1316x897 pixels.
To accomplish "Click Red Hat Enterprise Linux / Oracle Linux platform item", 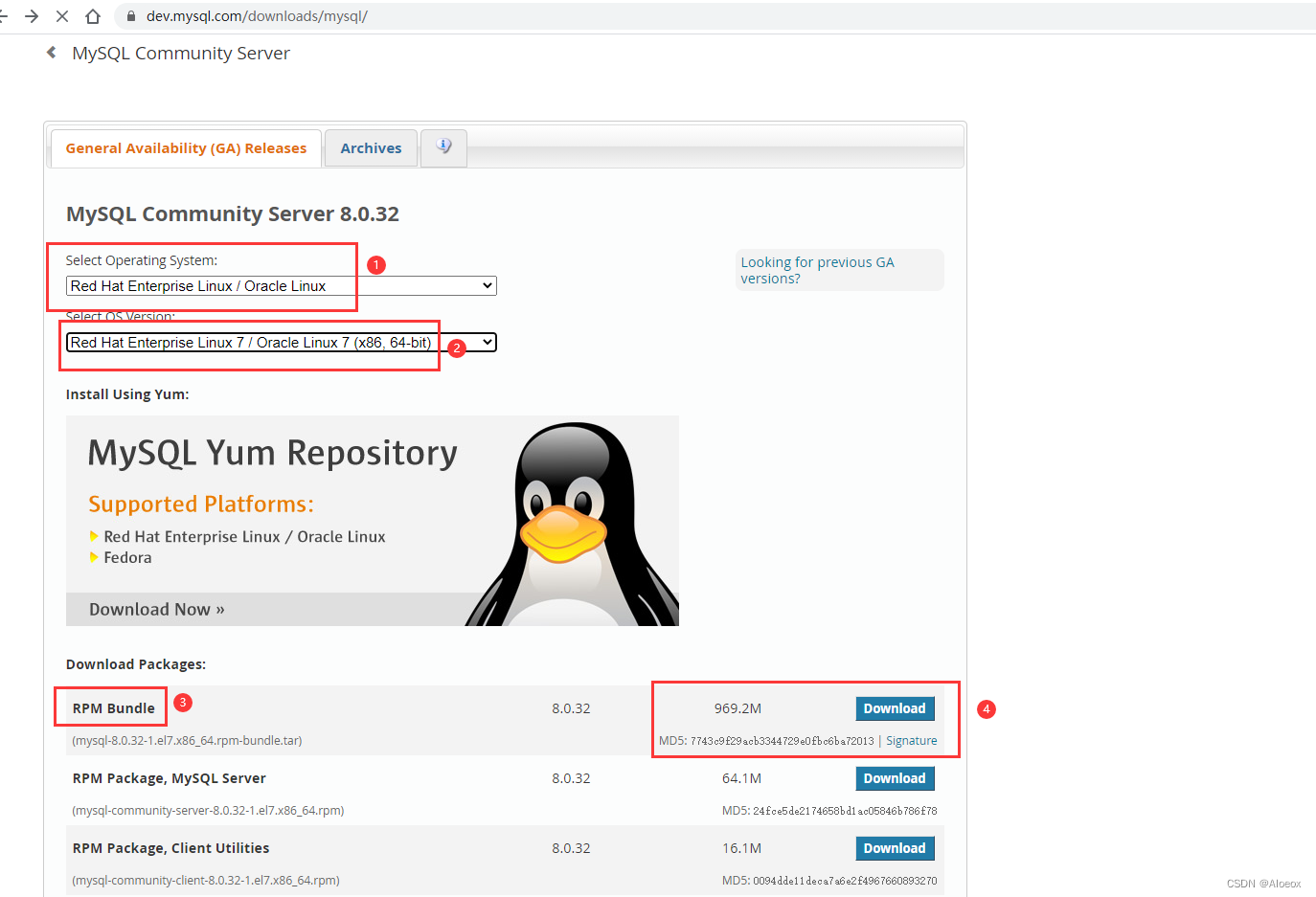I will click(244, 537).
